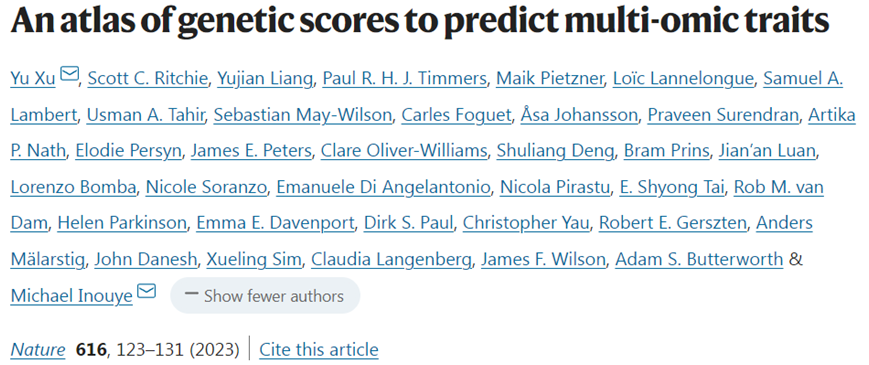The image size is (869, 365).
Task: Open John Danesh author link
Action: (x=146, y=259)
